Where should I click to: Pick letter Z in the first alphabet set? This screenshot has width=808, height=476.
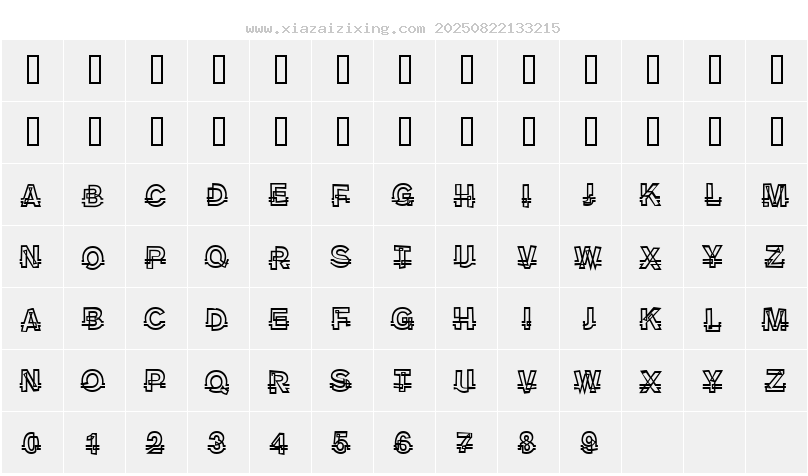pos(777,257)
